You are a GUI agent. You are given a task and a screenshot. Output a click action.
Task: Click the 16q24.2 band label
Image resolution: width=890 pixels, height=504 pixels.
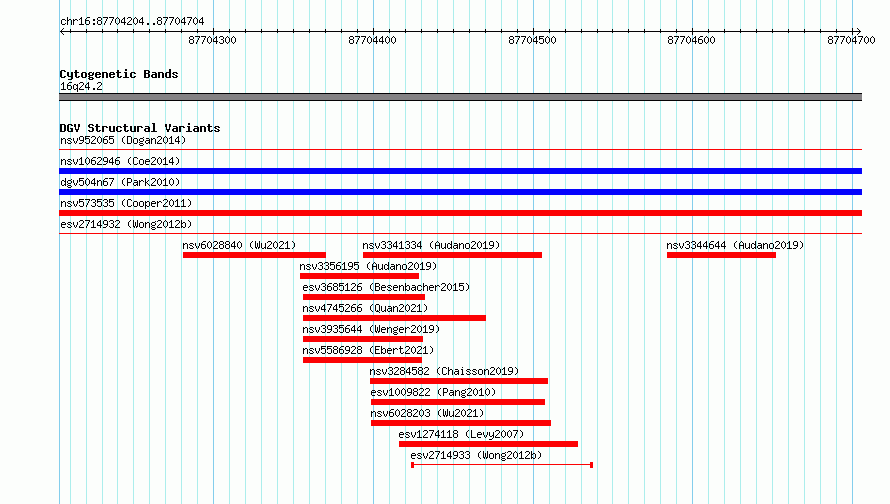82,86
